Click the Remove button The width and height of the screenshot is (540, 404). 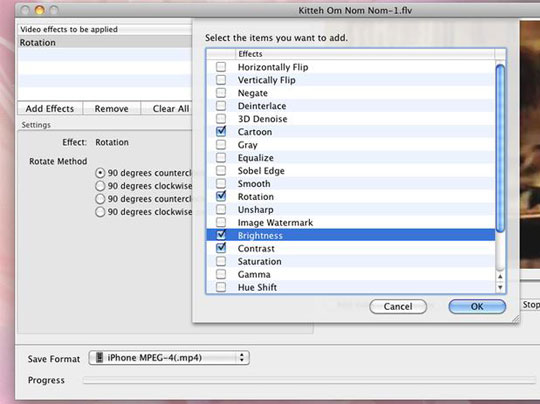tap(111, 109)
